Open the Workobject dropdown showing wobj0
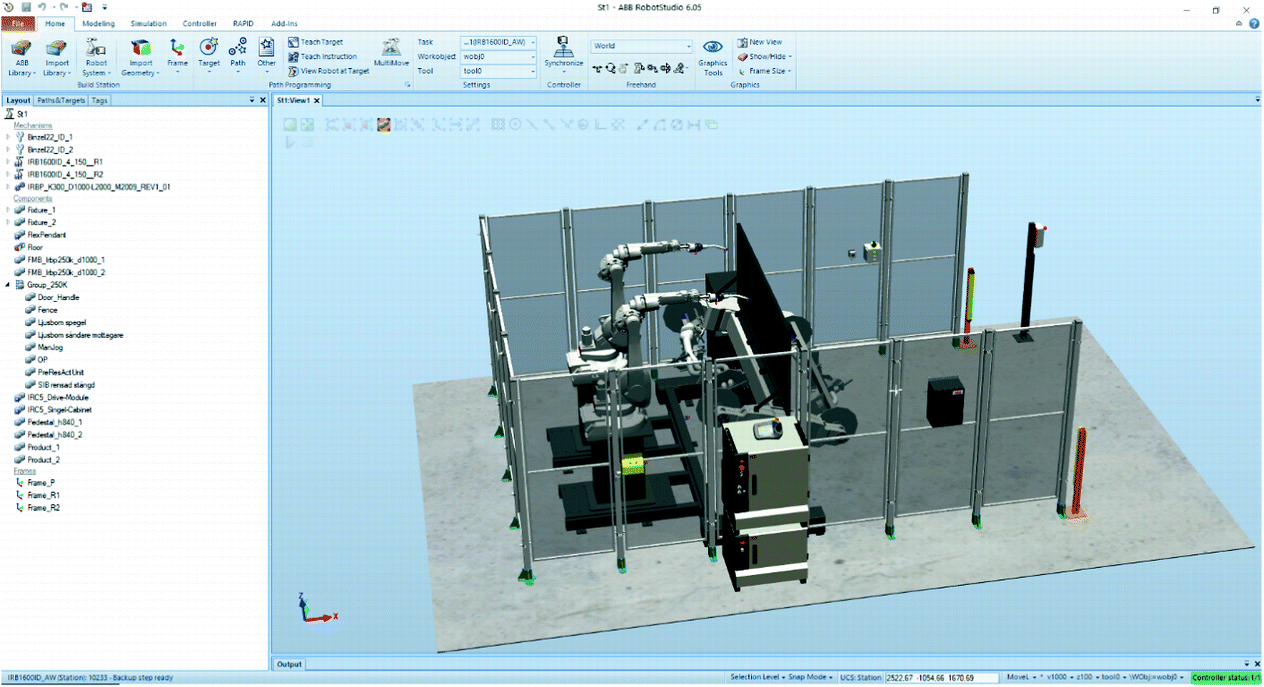 tap(499, 57)
